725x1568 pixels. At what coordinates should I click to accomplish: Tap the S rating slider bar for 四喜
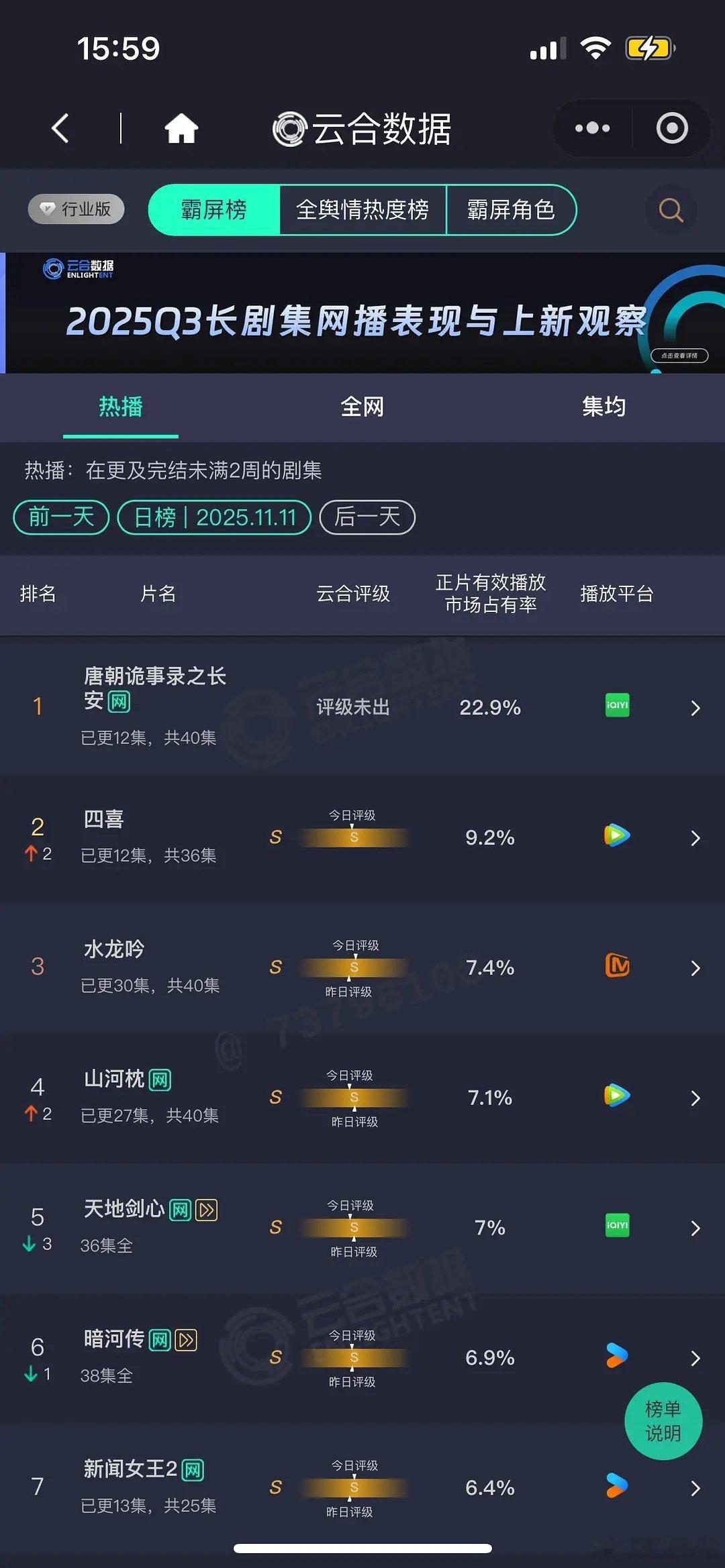point(354,837)
